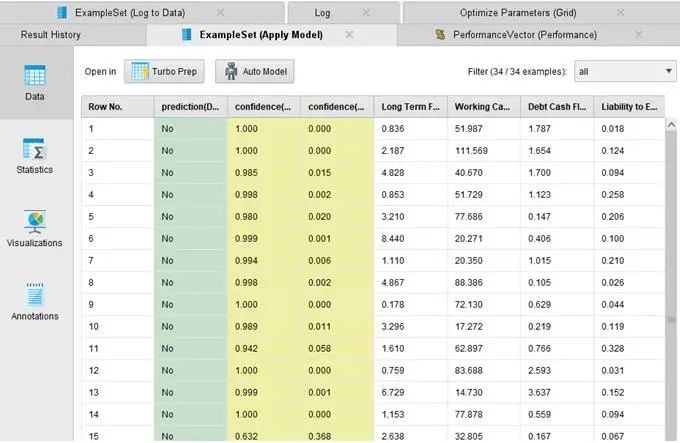Select Debt Cash Flow value 3.637
The width and height of the screenshot is (680, 443).
[539, 392]
